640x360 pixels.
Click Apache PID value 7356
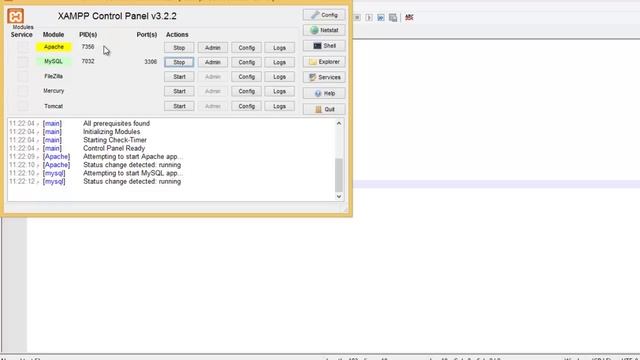[88, 47]
